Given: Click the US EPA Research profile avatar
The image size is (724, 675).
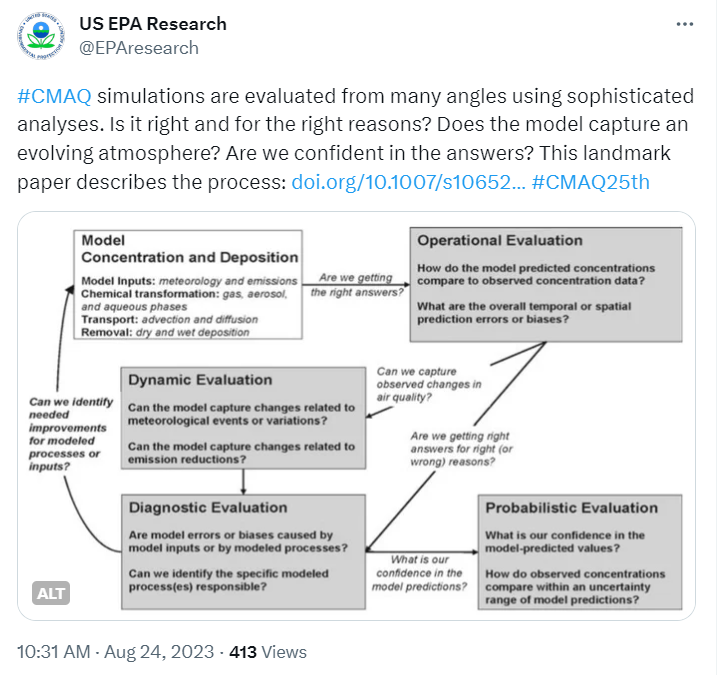Looking at the screenshot, I should click(41, 36).
